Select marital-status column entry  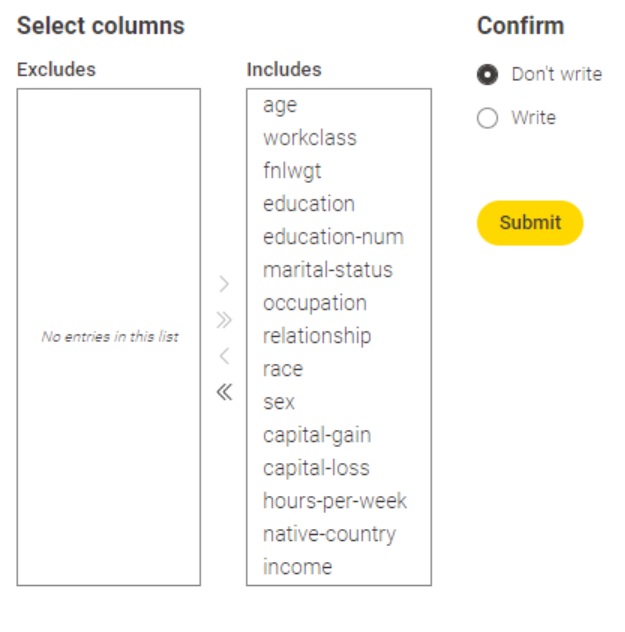[x=327, y=270]
